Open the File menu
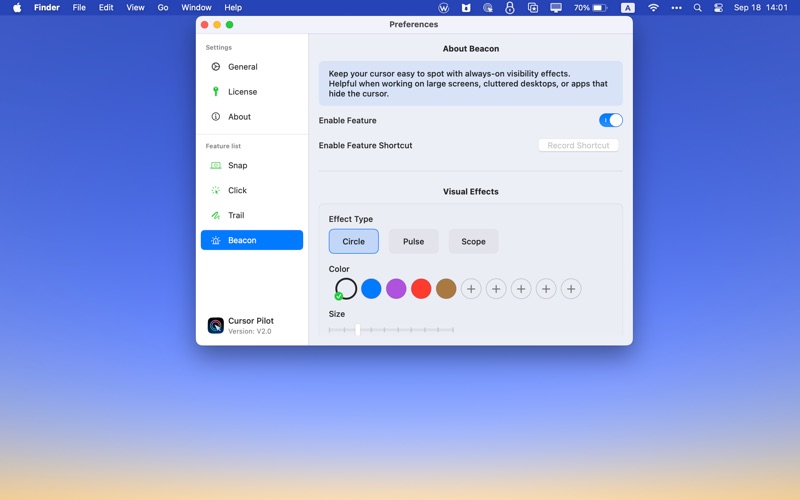This screenshot has height=500, width=800. tap(79, 8)
